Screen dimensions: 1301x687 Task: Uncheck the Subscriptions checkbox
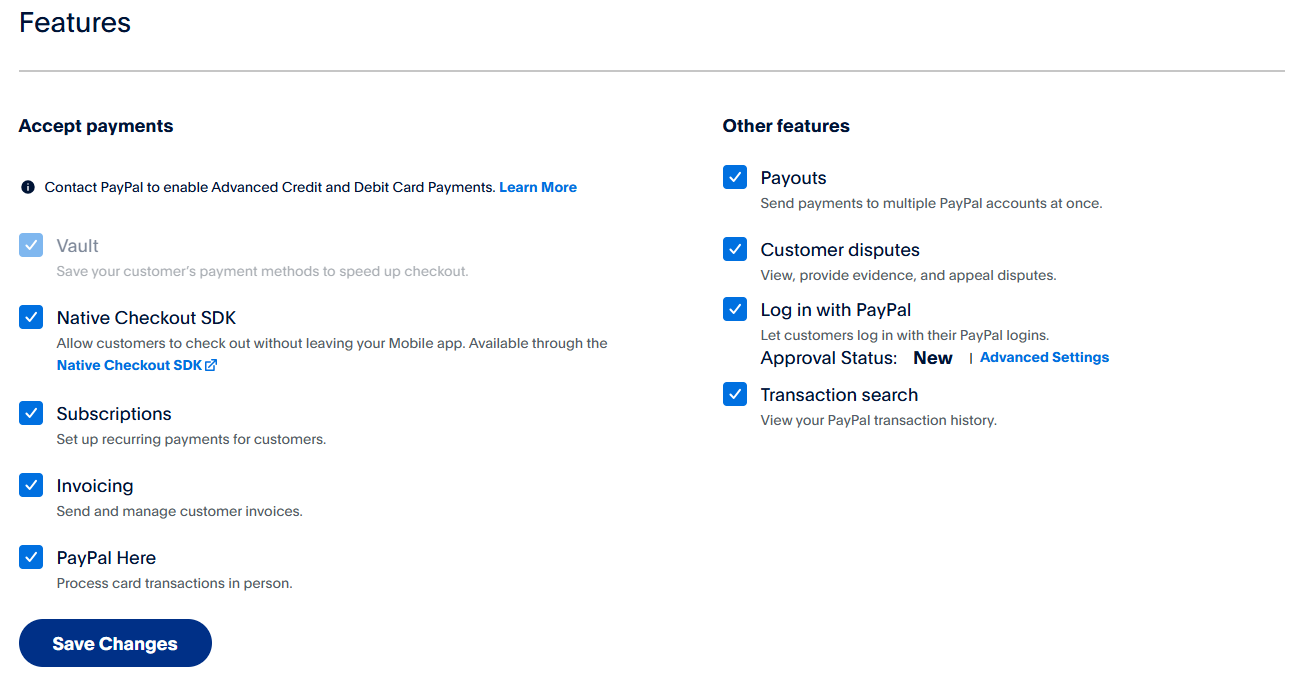click(31, 413)
